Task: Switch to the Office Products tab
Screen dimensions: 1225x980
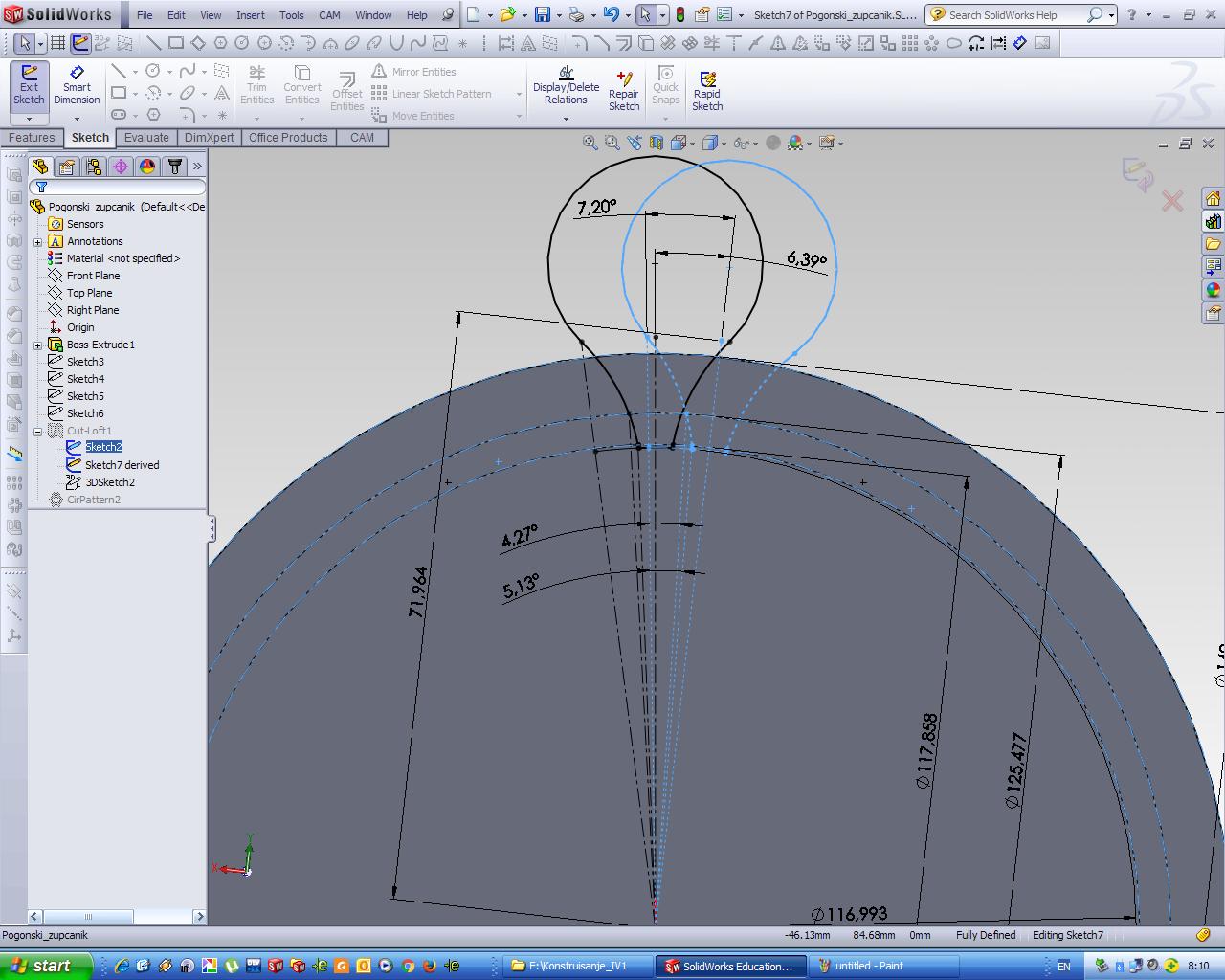Action: 288,138
